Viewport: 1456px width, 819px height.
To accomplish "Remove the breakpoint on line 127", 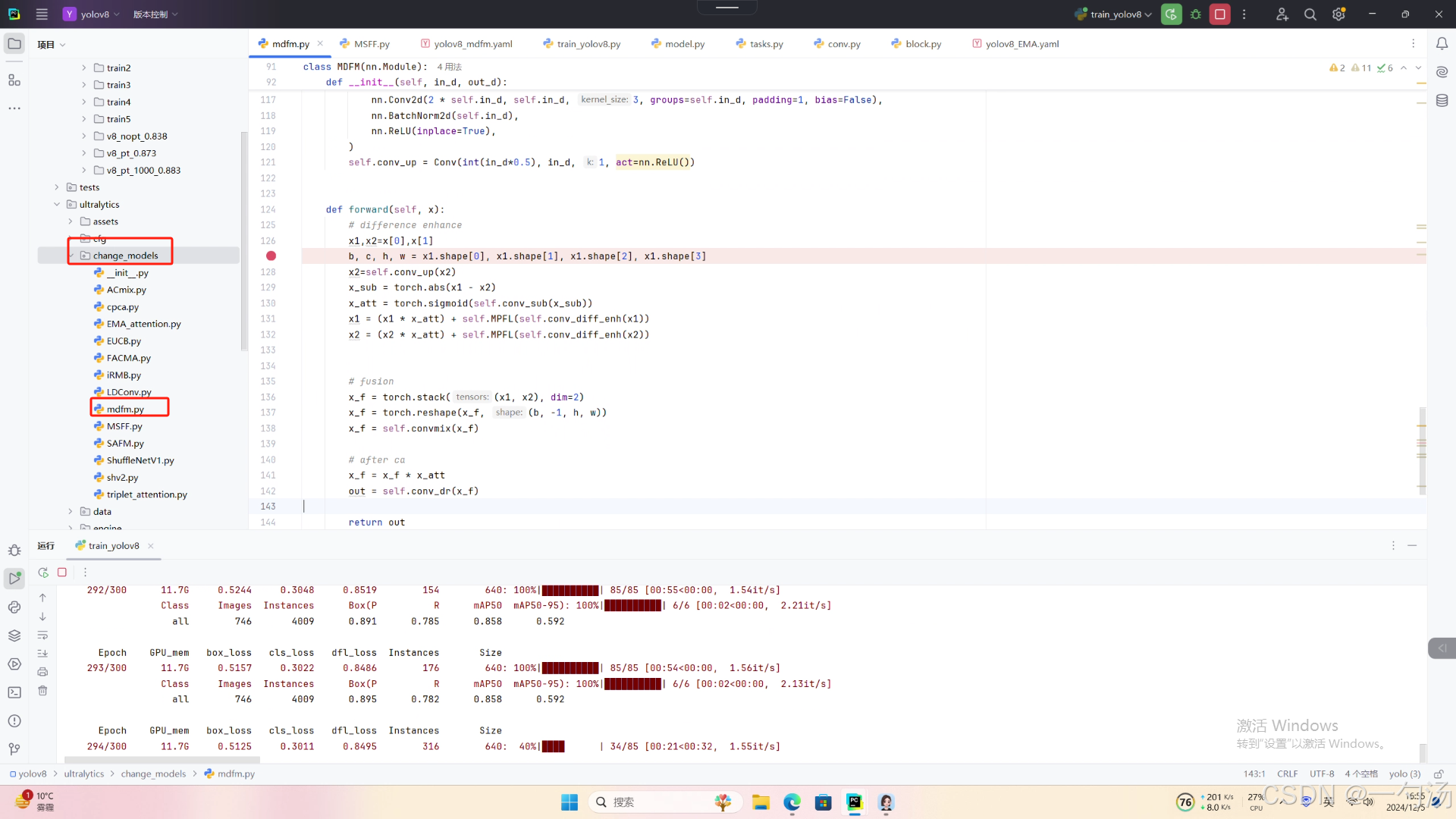I will click(x=271, y=256).
